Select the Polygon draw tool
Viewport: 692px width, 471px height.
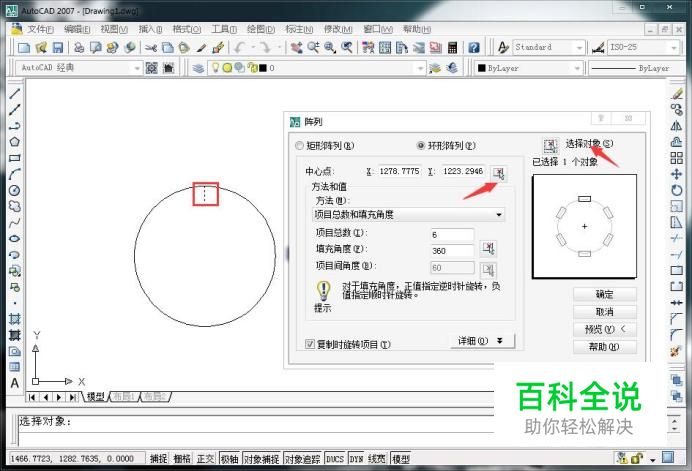point(15,142)
